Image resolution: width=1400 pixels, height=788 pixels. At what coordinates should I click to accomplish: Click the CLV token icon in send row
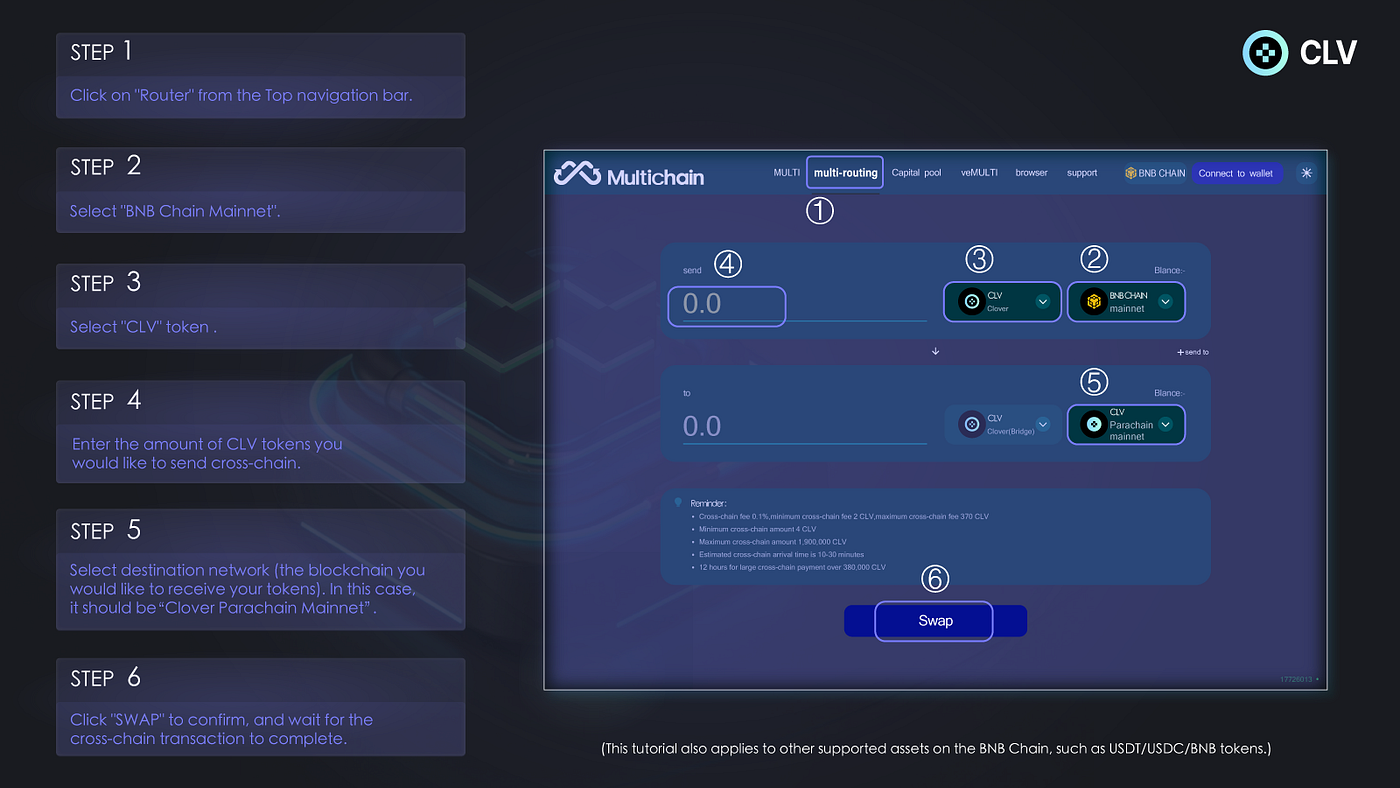971,302
